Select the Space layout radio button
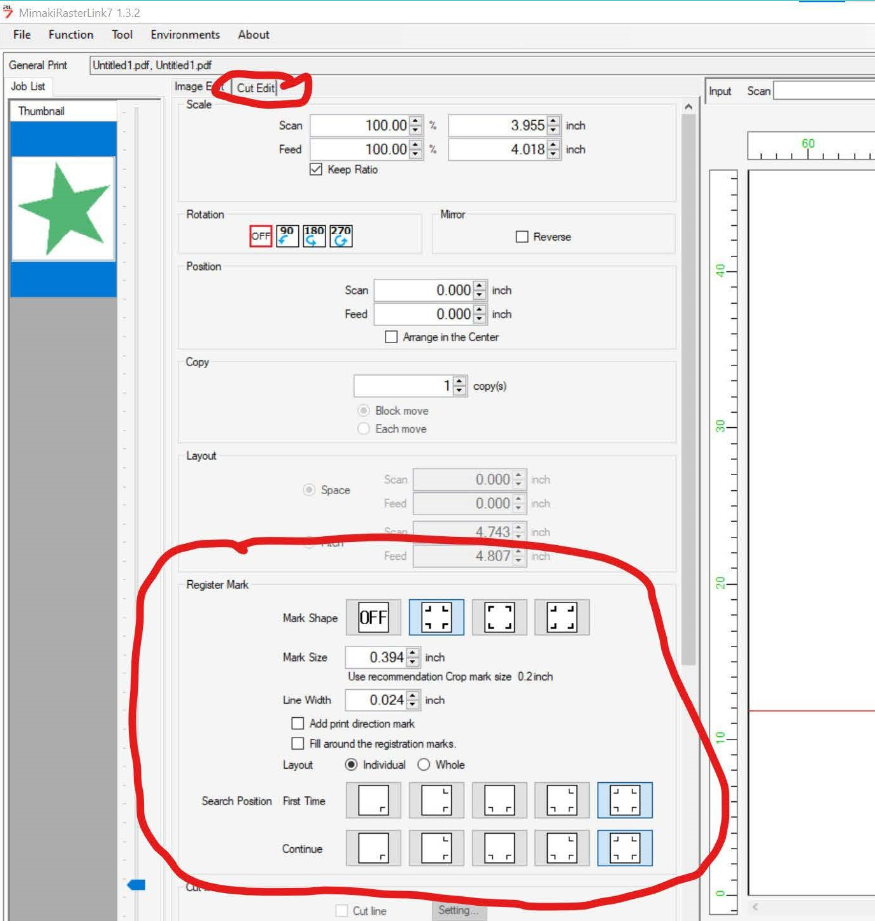Viewport: 875px width, 921px height. click(309, 490)
